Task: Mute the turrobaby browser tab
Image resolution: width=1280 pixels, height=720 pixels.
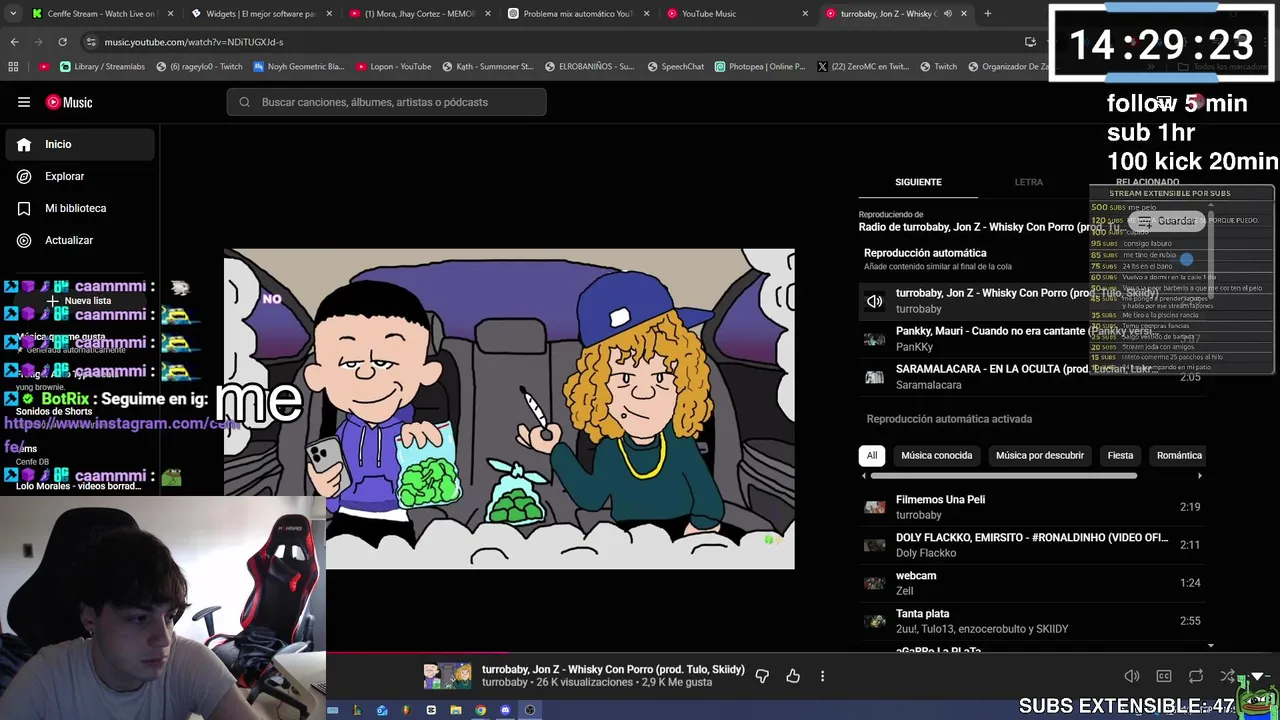Action: pyautogui.click(x=948, y=14)
